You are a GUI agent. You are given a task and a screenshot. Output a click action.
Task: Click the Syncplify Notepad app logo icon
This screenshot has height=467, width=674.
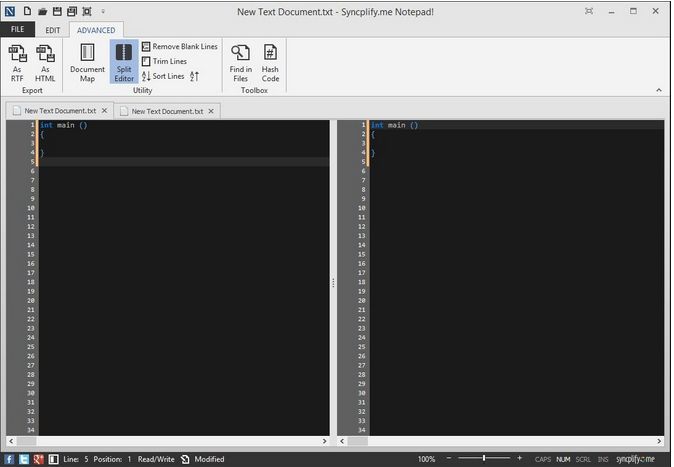click(x=9, y=11)
